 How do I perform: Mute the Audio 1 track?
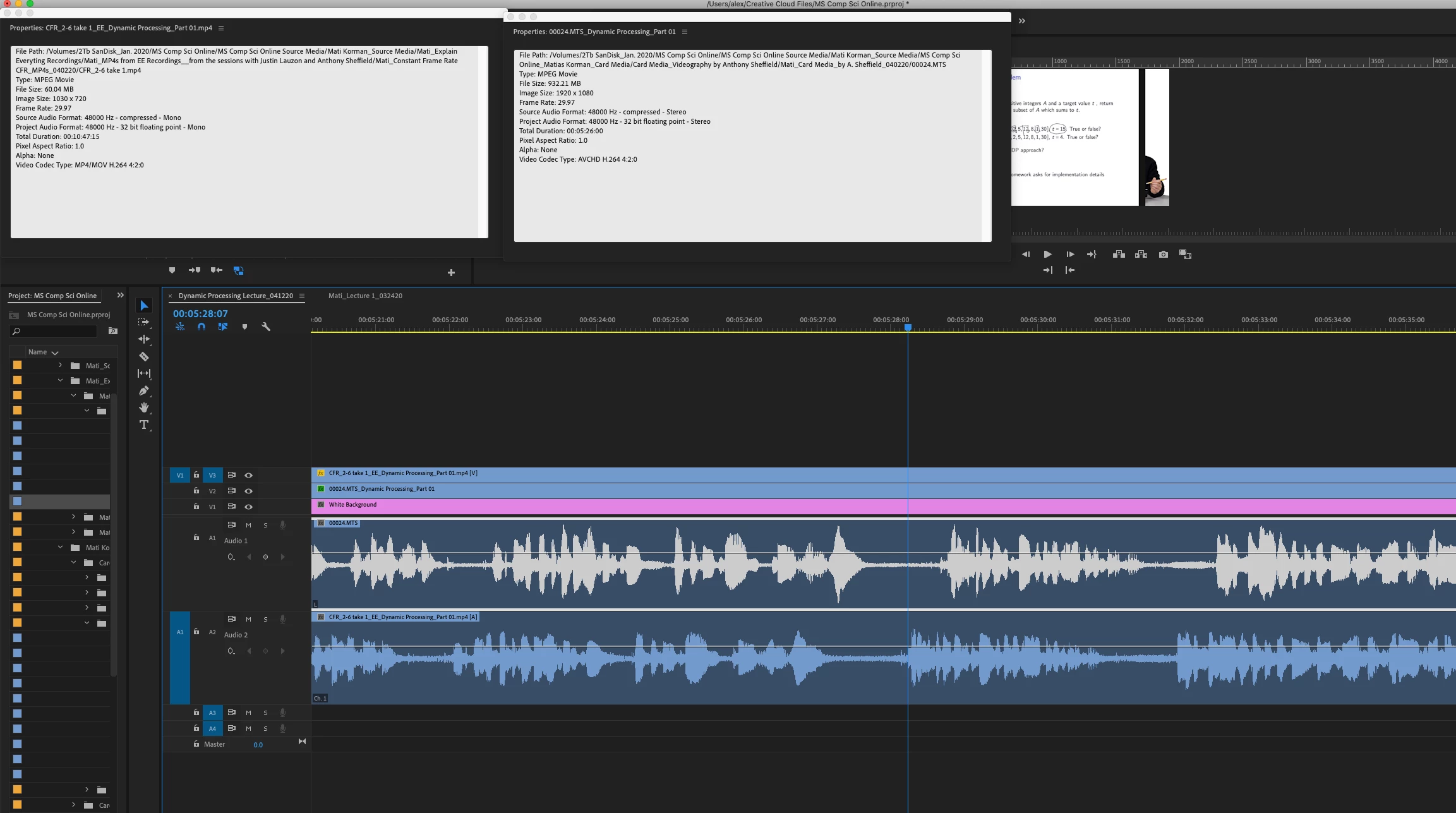(x=248, y=525)
